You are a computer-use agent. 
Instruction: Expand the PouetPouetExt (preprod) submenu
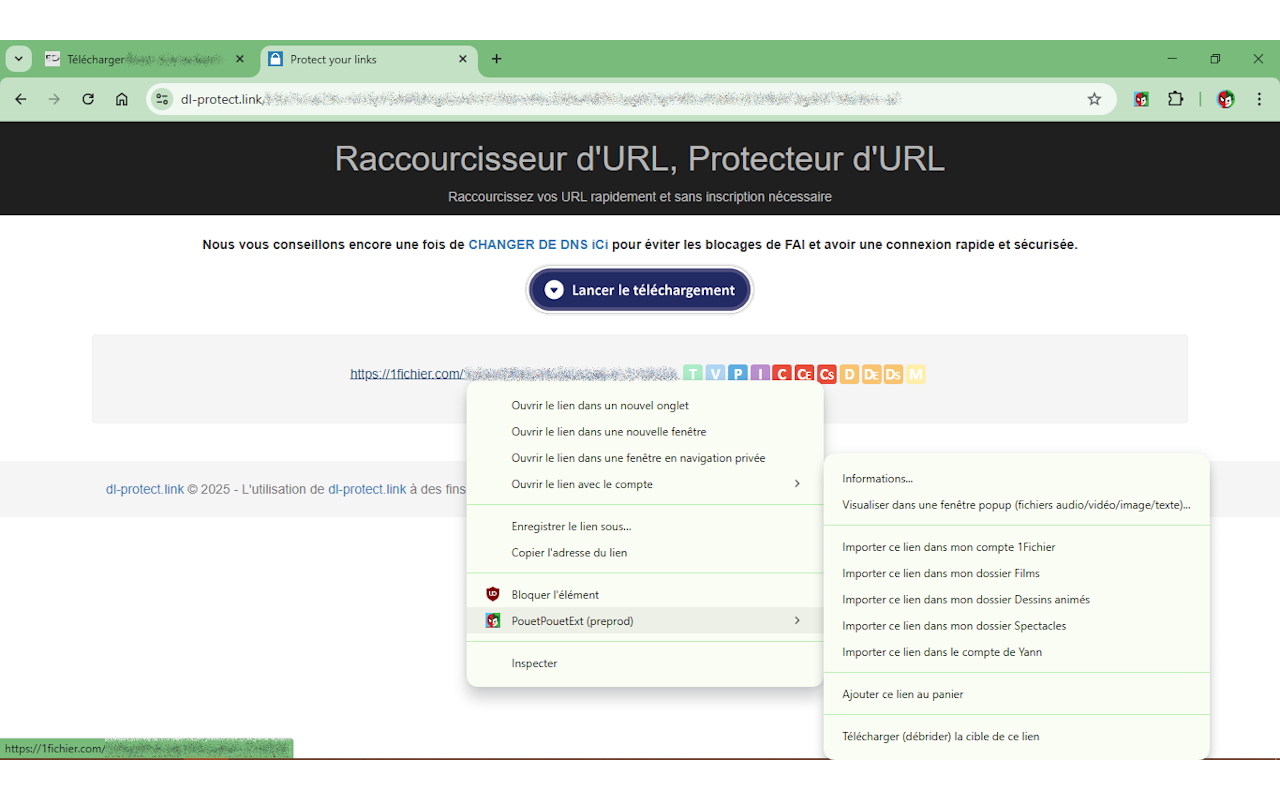coord(645,621)
